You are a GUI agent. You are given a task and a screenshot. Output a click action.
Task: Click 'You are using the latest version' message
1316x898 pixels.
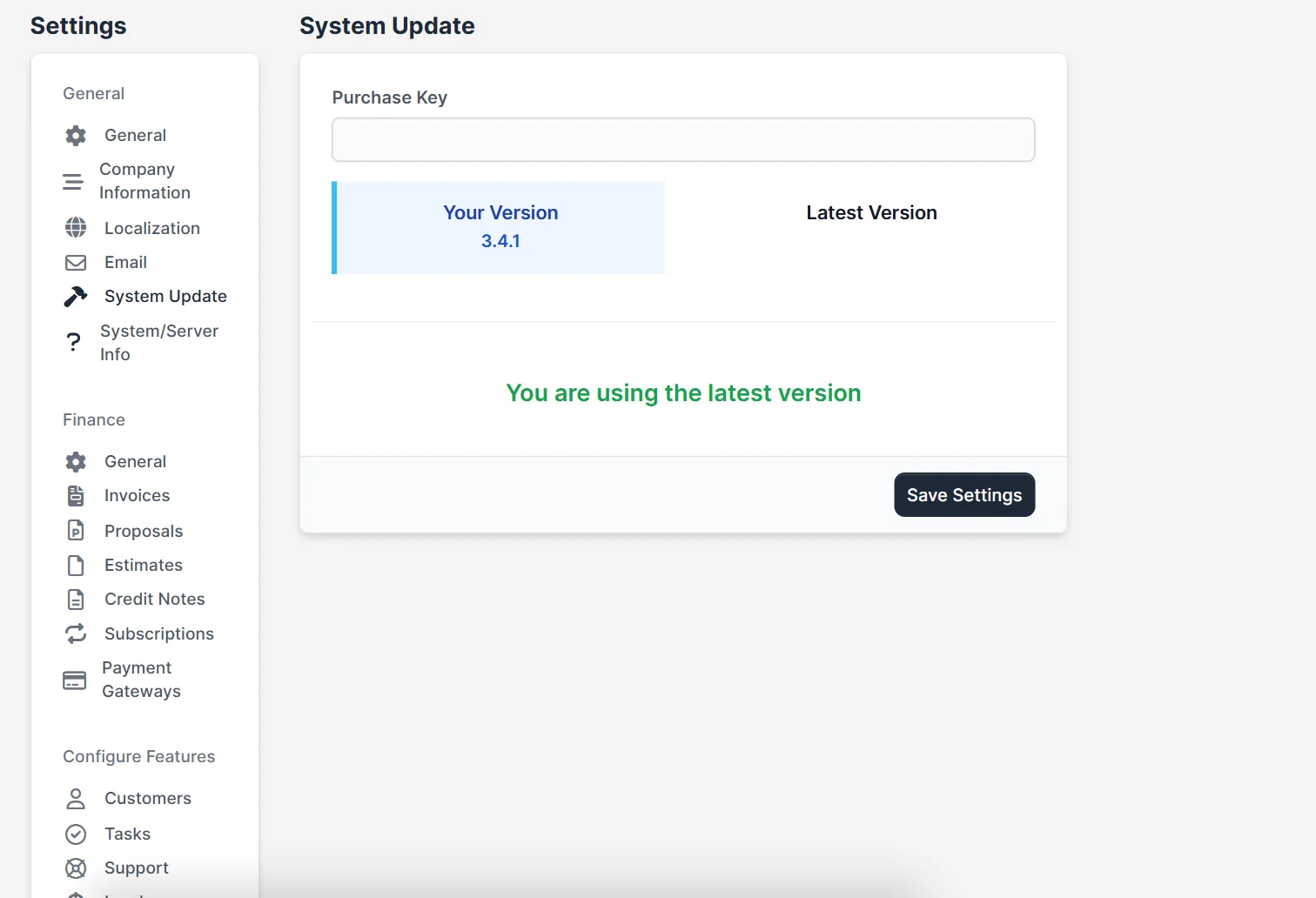(683, 393)
